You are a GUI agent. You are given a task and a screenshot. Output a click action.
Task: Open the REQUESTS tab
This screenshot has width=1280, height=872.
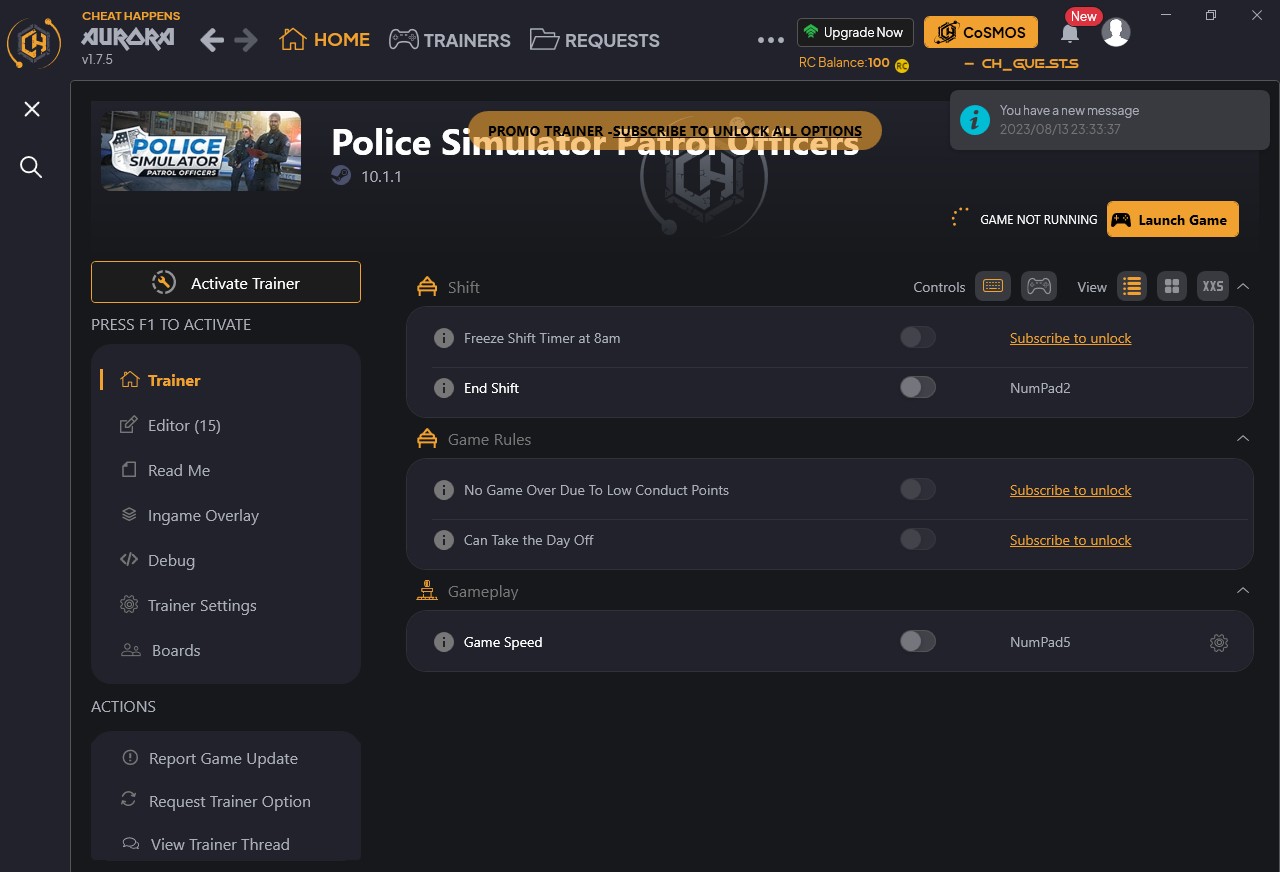[x=595, y=40]
